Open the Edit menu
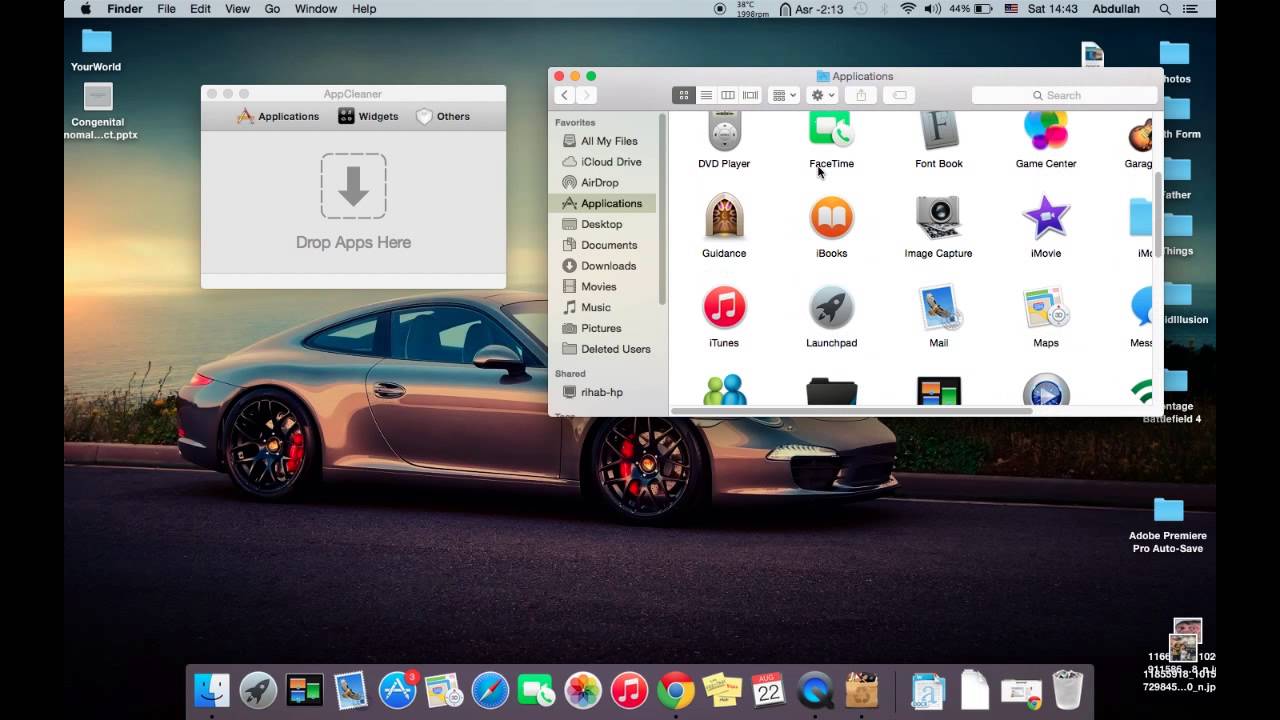Image resolution: width=1280 pixels, height=720 pixels. pyautogui.click(x=200, y=9)
